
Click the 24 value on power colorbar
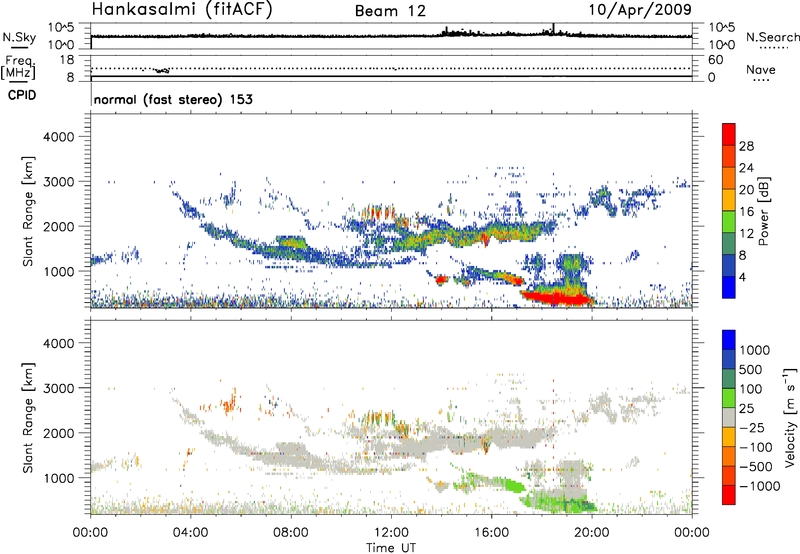(x=746, y=168)
